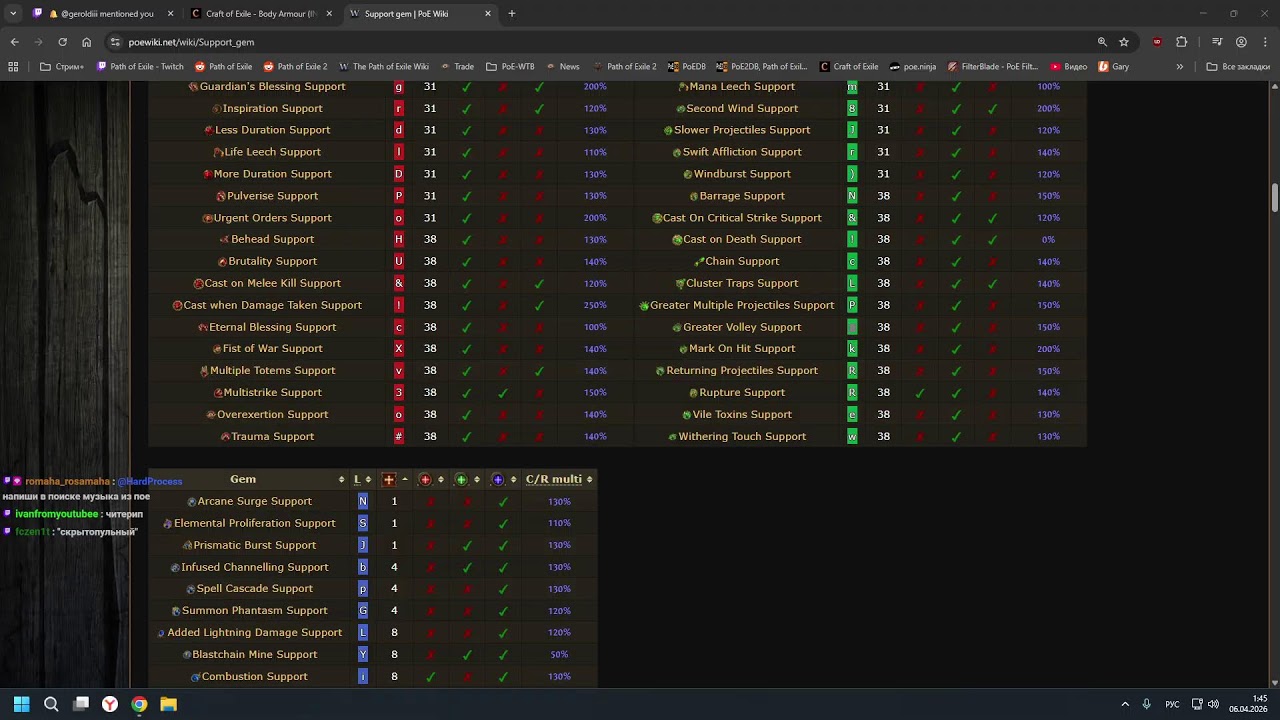Open Windows taskbar search
The width and height of the screenshot is (1280, 720).
tap(51, 704)
